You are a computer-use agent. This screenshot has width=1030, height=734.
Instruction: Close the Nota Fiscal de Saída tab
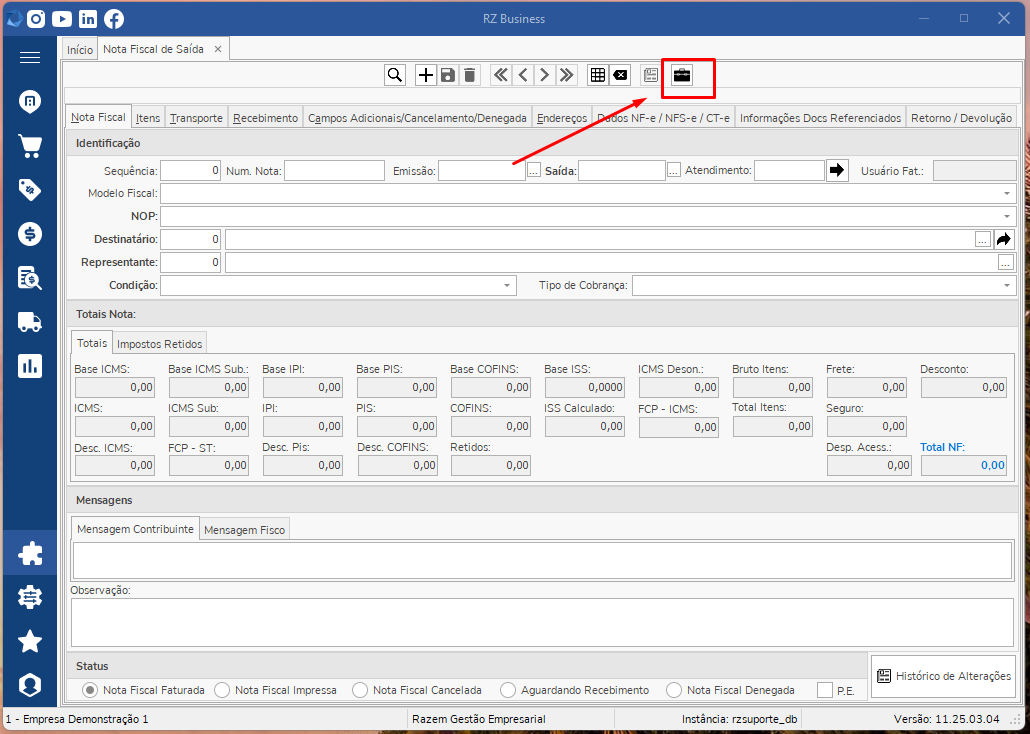[x=218, y=49]
